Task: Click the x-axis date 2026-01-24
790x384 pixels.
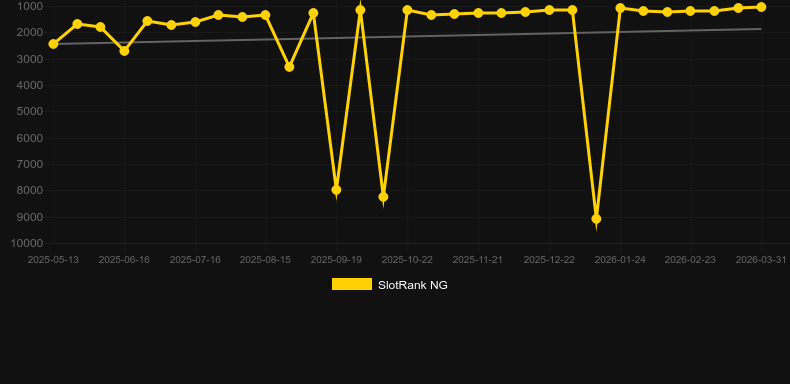Action: click(x=620, y=260)
